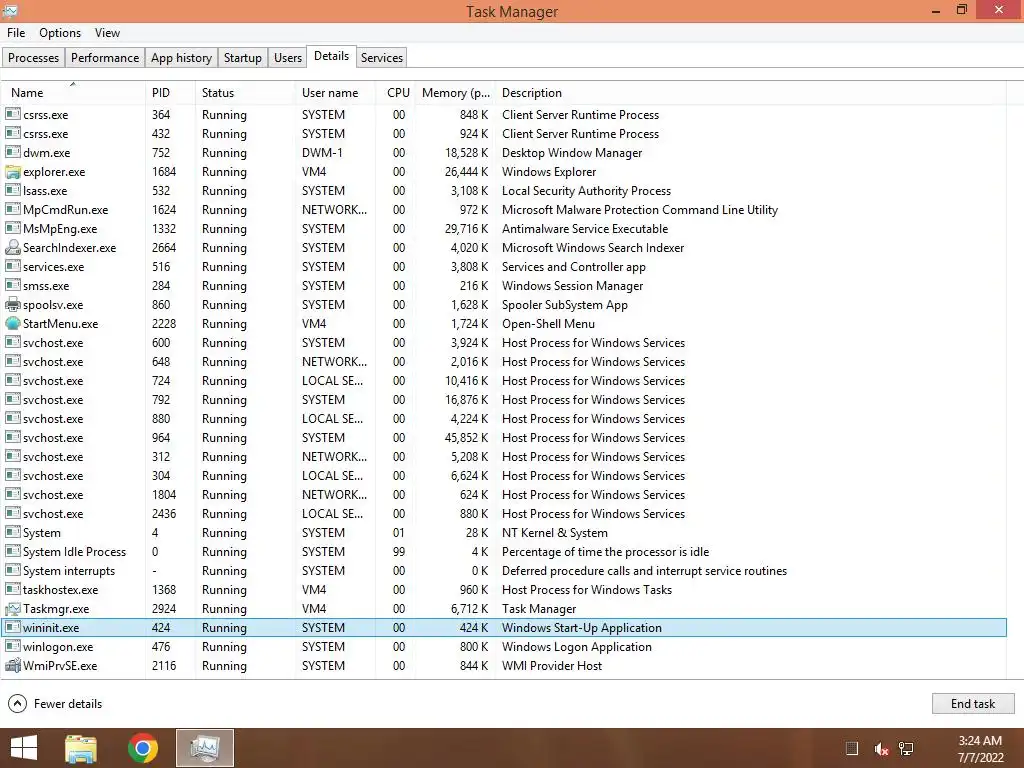Viewport: 1024px width, 768px height.
Task: Click the explorer.exe folder icon
Action: 12,172
